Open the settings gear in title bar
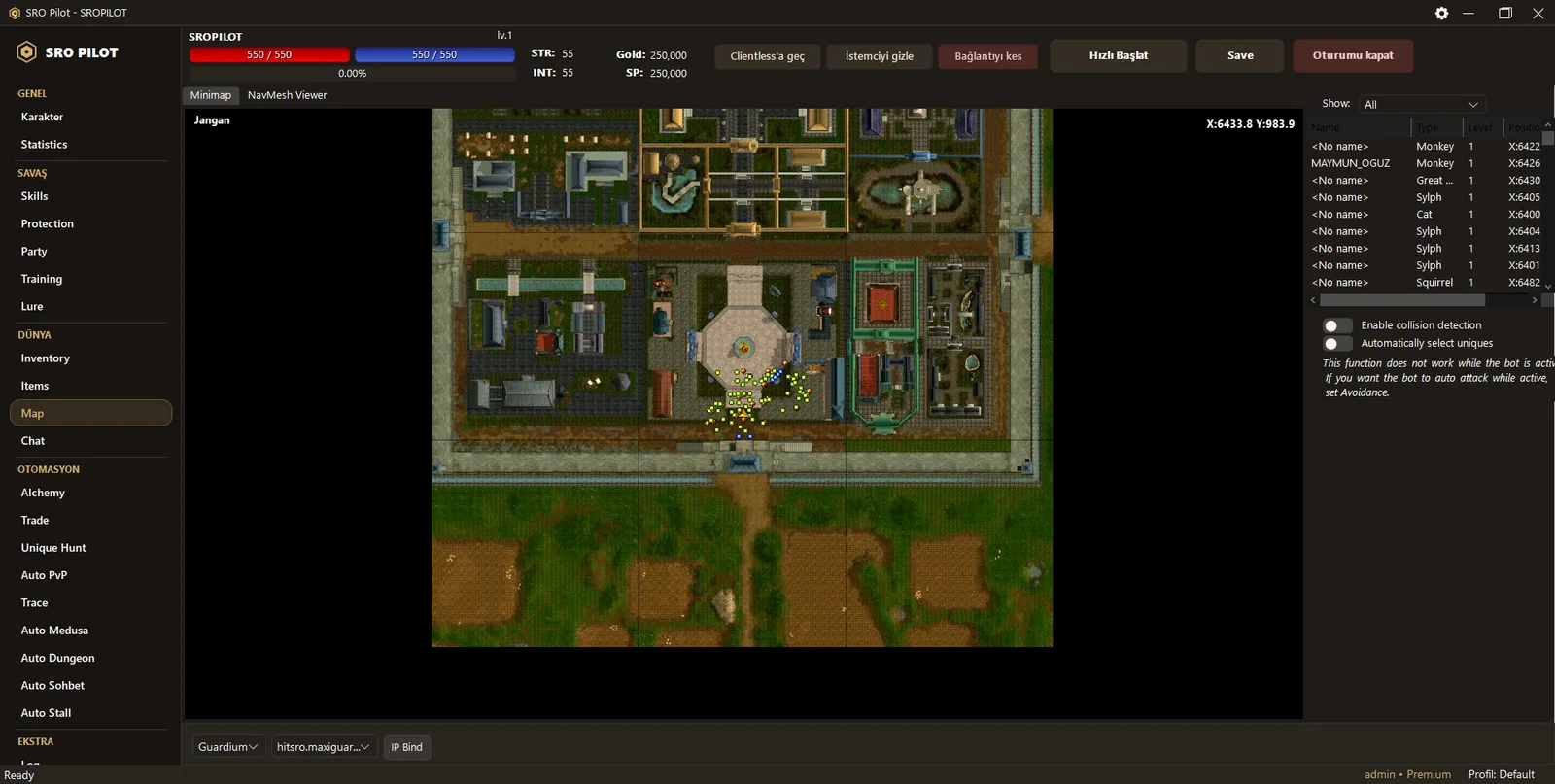Image resolution: width=1555 pixels, height=784 pixels. [1441, 13]
